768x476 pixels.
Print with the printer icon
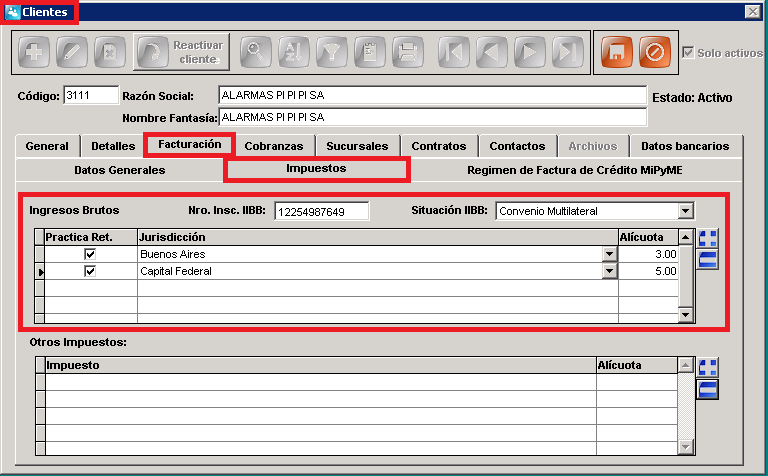click(x=408, y=52)
